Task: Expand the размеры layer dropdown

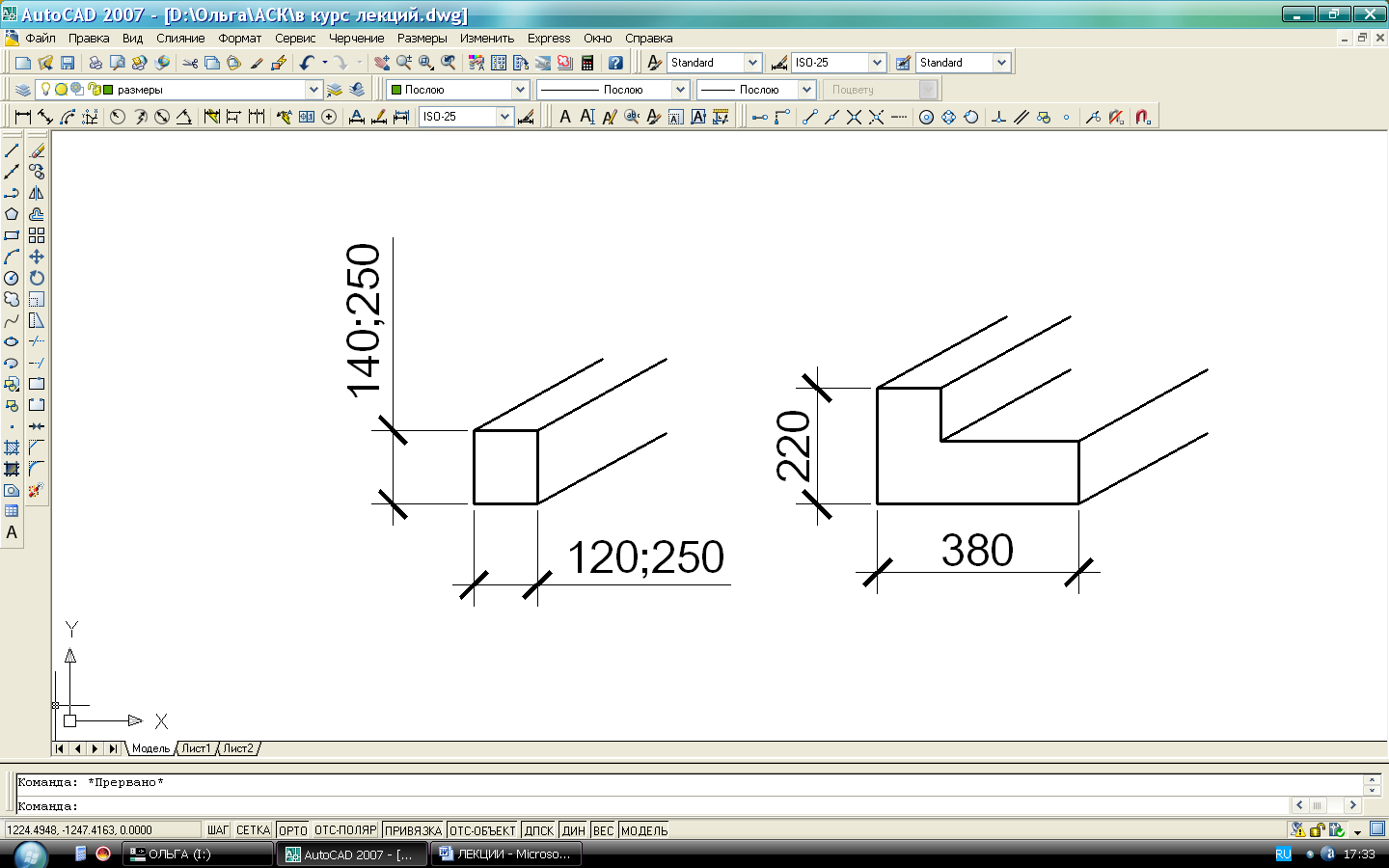Action: (x=313, y=90)
